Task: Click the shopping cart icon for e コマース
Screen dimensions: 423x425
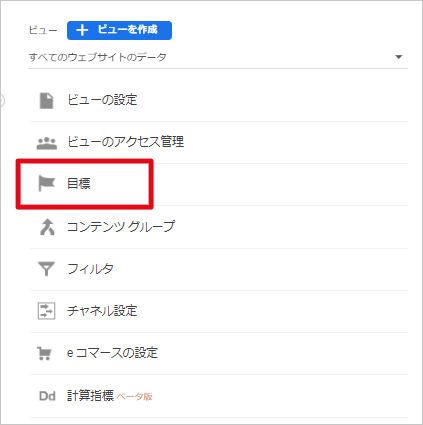Action: [44, 353]
